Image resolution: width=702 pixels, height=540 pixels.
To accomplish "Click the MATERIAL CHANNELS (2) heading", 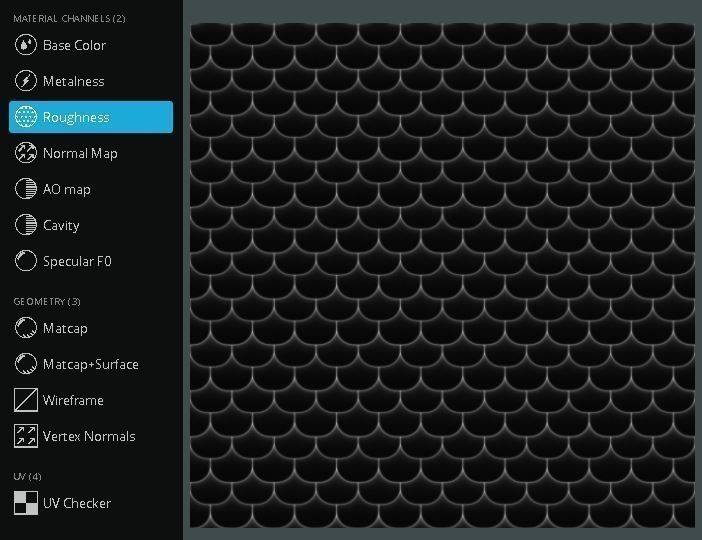I will click(69, 18).
